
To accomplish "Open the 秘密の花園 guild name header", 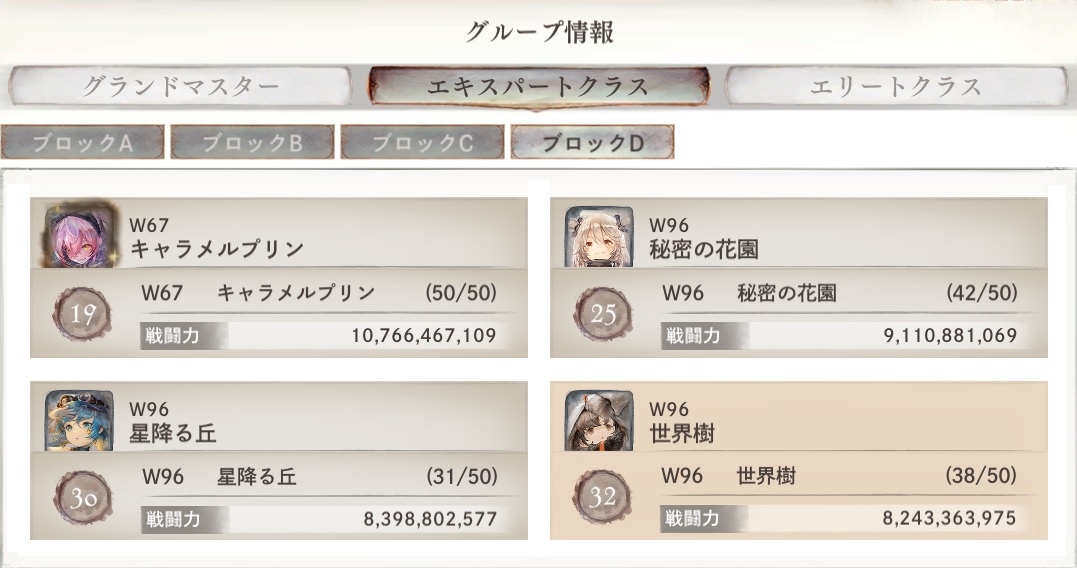I will coord(706,248).
